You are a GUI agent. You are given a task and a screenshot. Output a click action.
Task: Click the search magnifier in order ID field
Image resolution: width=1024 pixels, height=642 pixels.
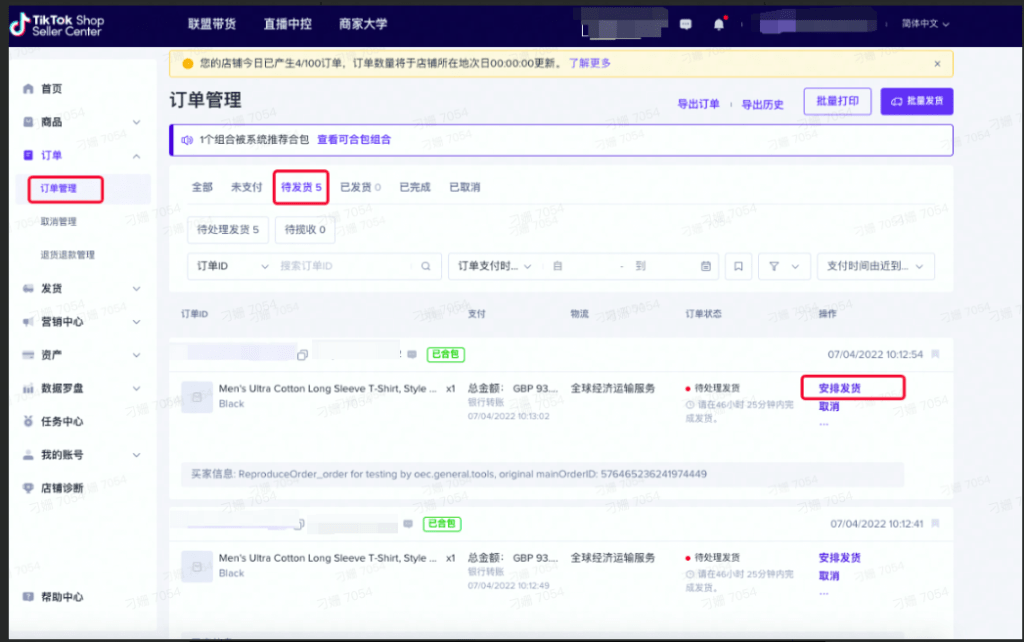coord(424,266)
